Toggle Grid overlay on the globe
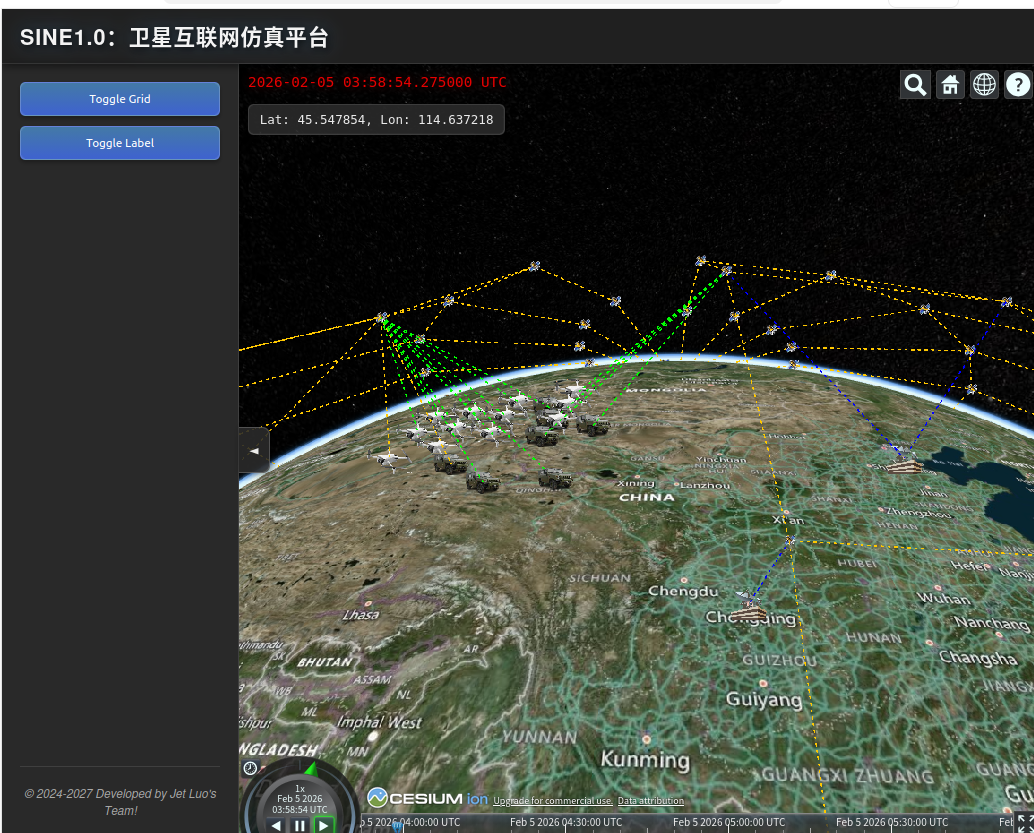The width and height of the screenshot is (1034, 833). [x=120, y=99]
